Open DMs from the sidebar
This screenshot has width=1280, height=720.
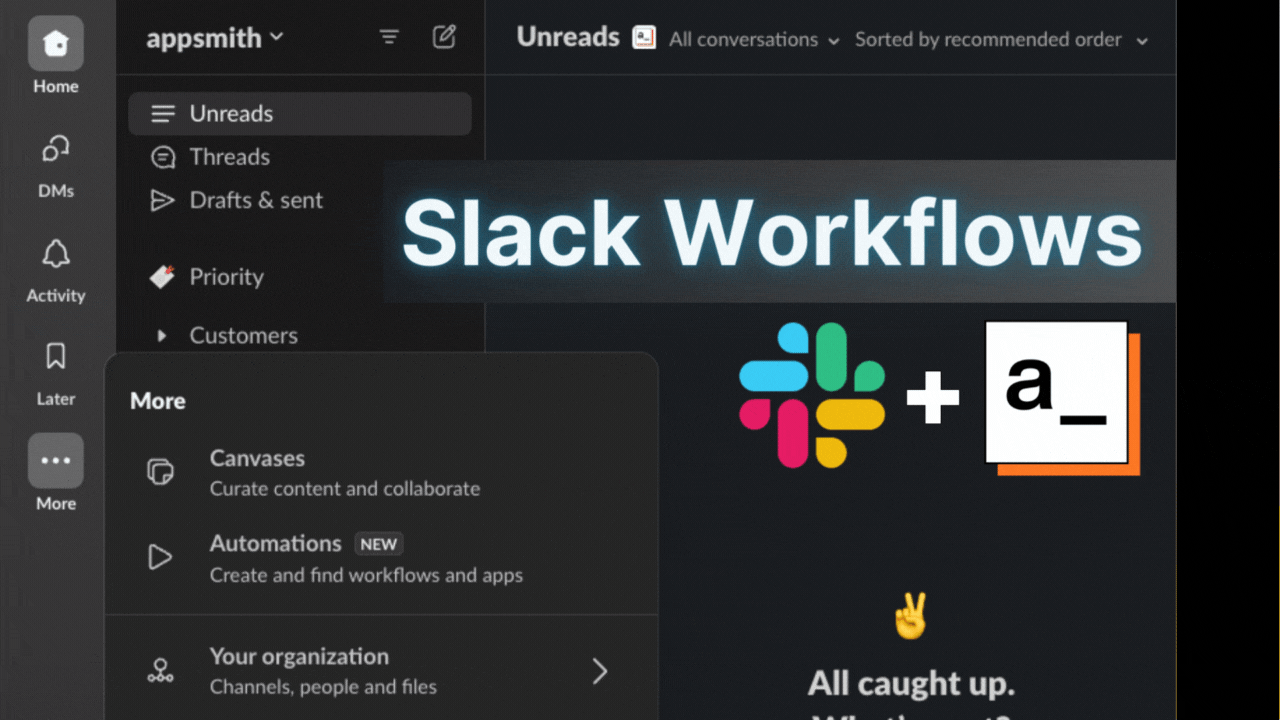[x=56, y=151]
